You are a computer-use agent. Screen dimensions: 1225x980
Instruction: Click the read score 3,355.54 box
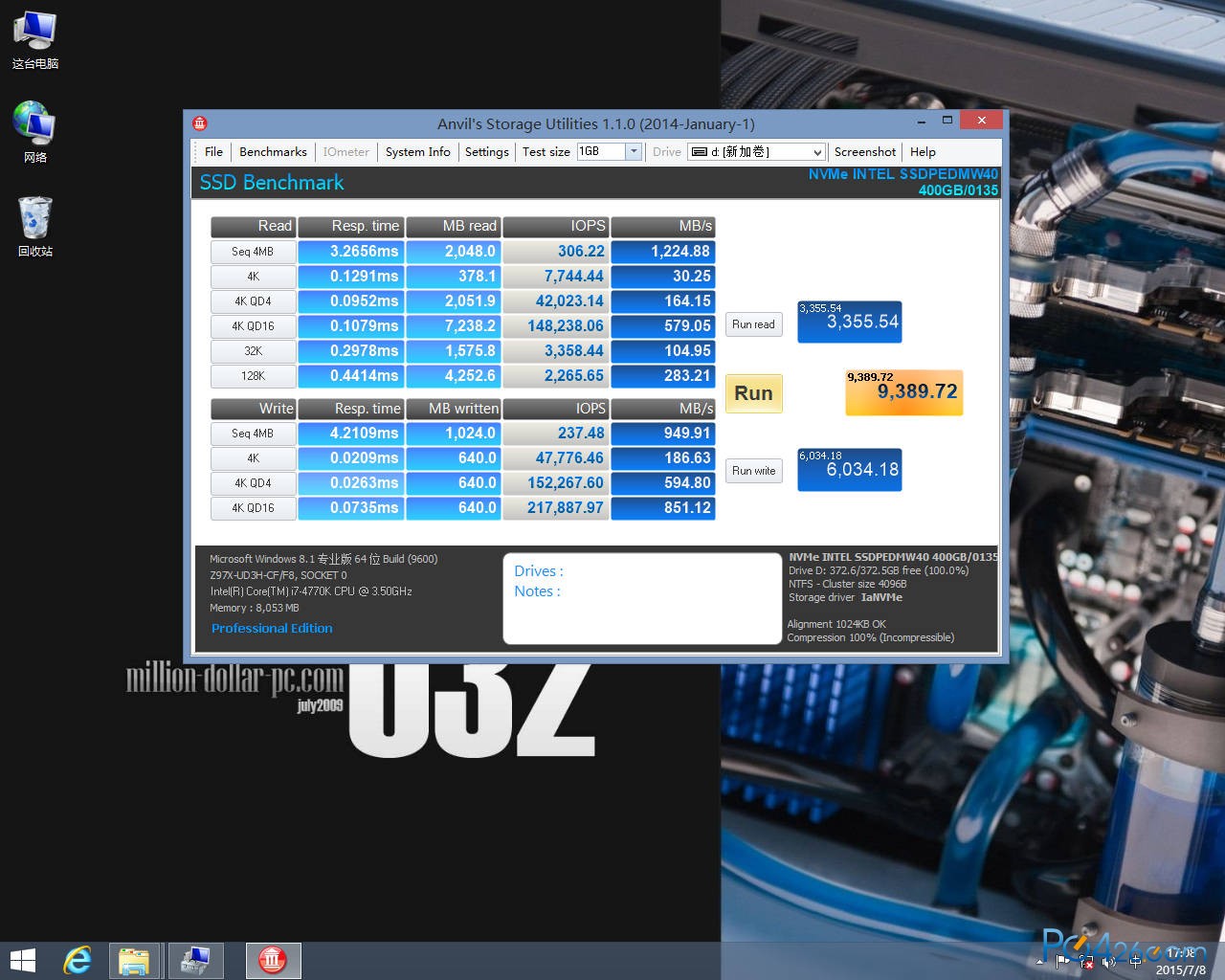click(850, 322)
